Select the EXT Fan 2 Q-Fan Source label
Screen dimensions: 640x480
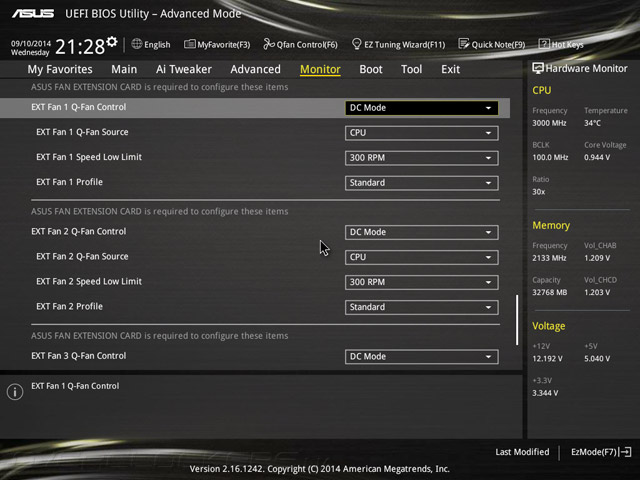coord(82,256)
